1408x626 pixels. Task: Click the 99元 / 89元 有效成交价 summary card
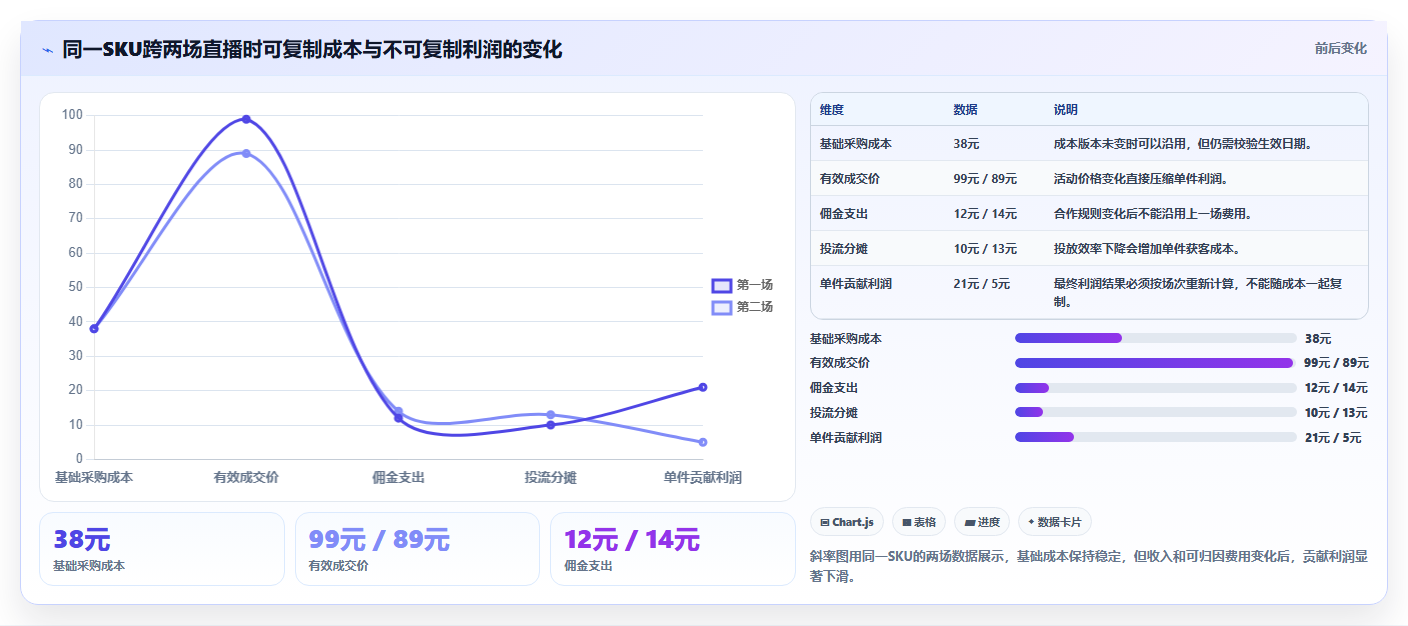point(417,549)
